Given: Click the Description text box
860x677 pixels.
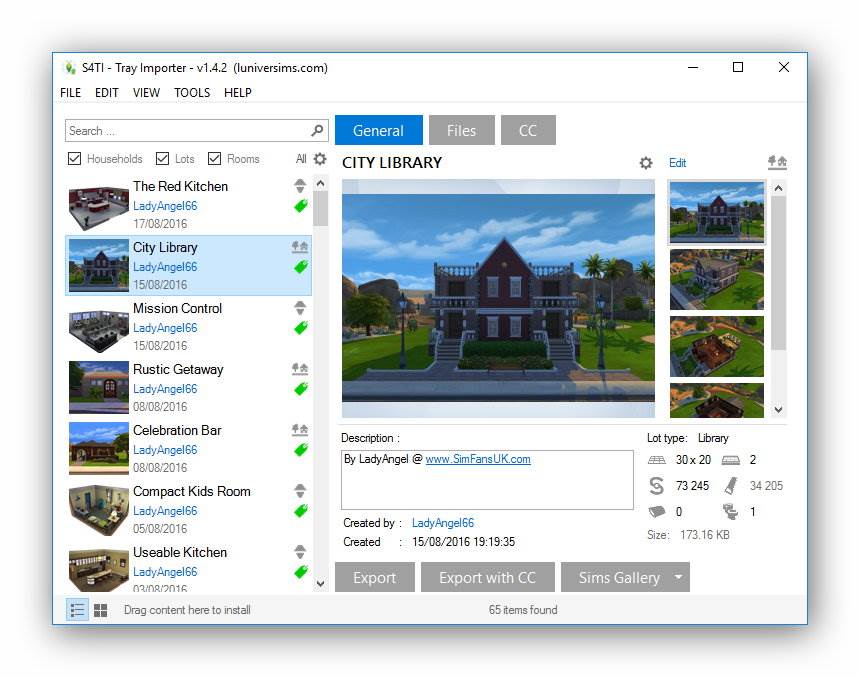Looking at the screenshot, I should coord(487,480).
